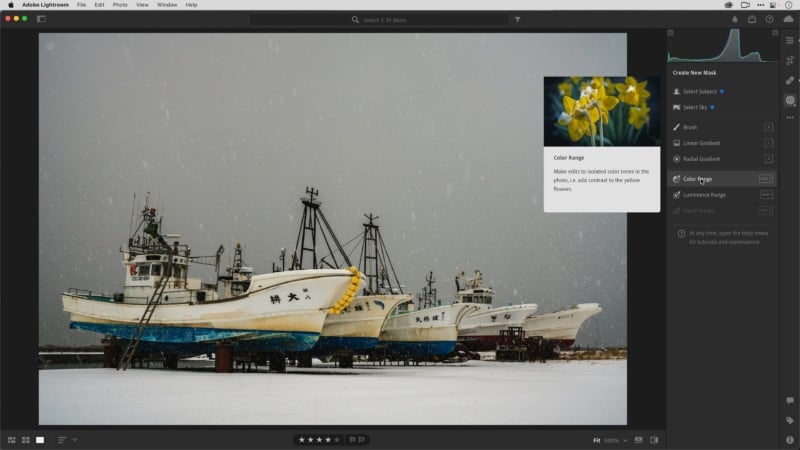Toggle histogram shadow clipping indicator
This screenshot has height=450, width=800.
(670, 33)
